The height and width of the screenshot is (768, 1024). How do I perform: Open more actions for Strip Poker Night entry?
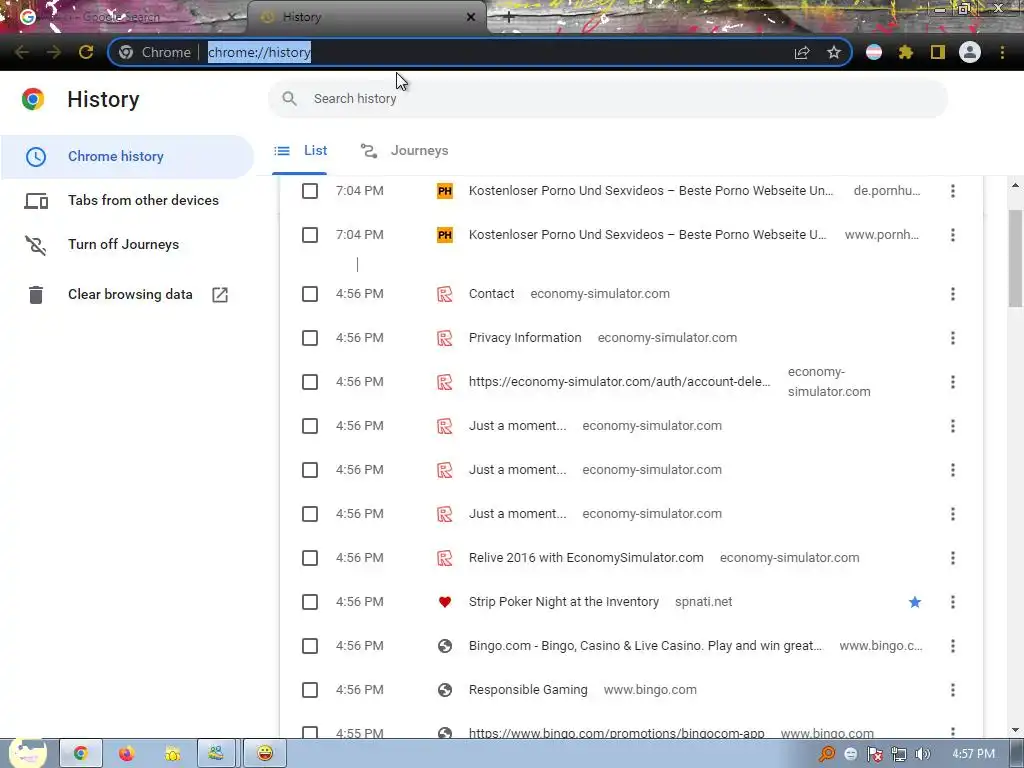pos(953,602)
